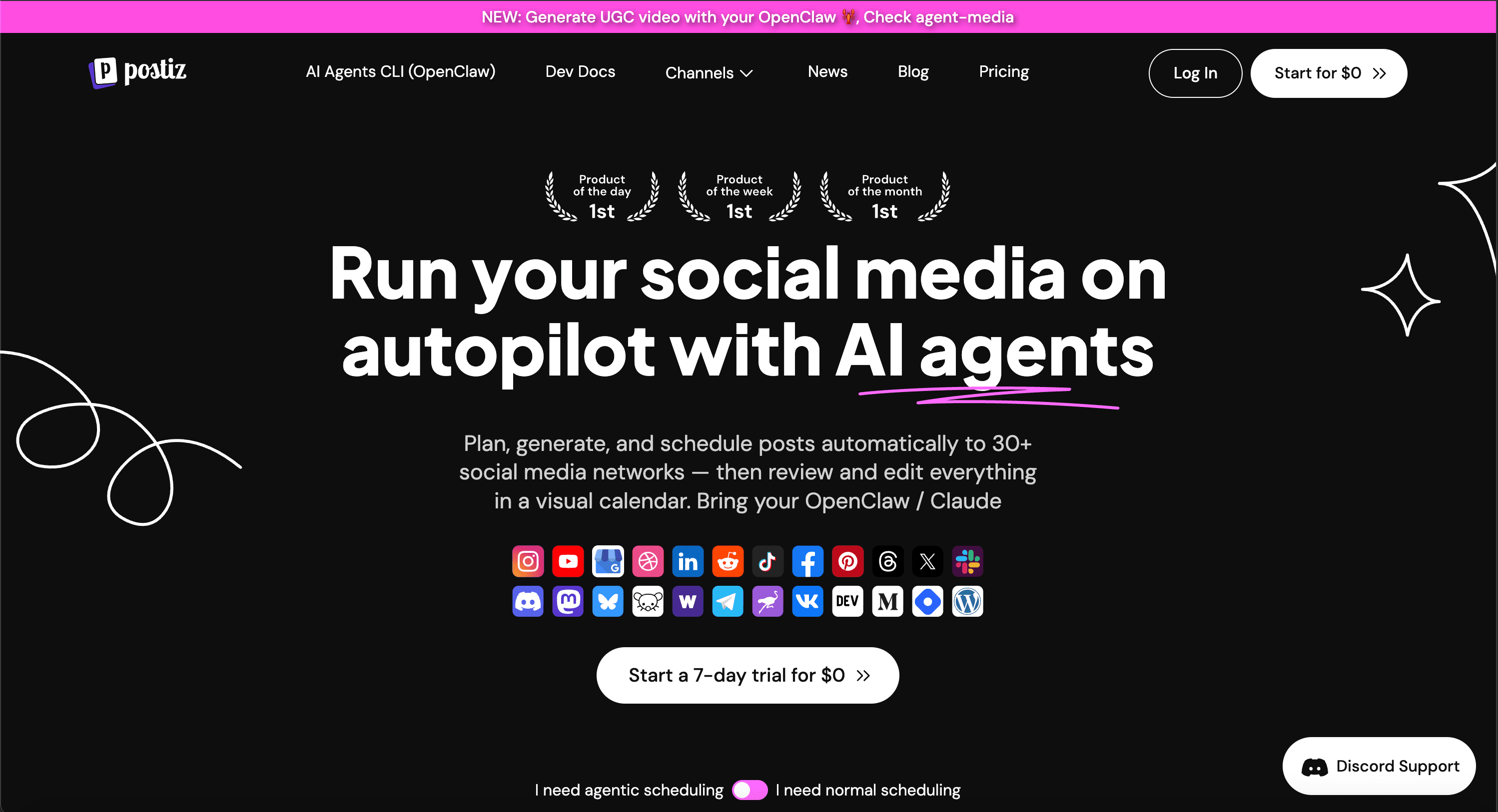
Task: Click the WordPress channel icon
Action: [x=968, y=601]
